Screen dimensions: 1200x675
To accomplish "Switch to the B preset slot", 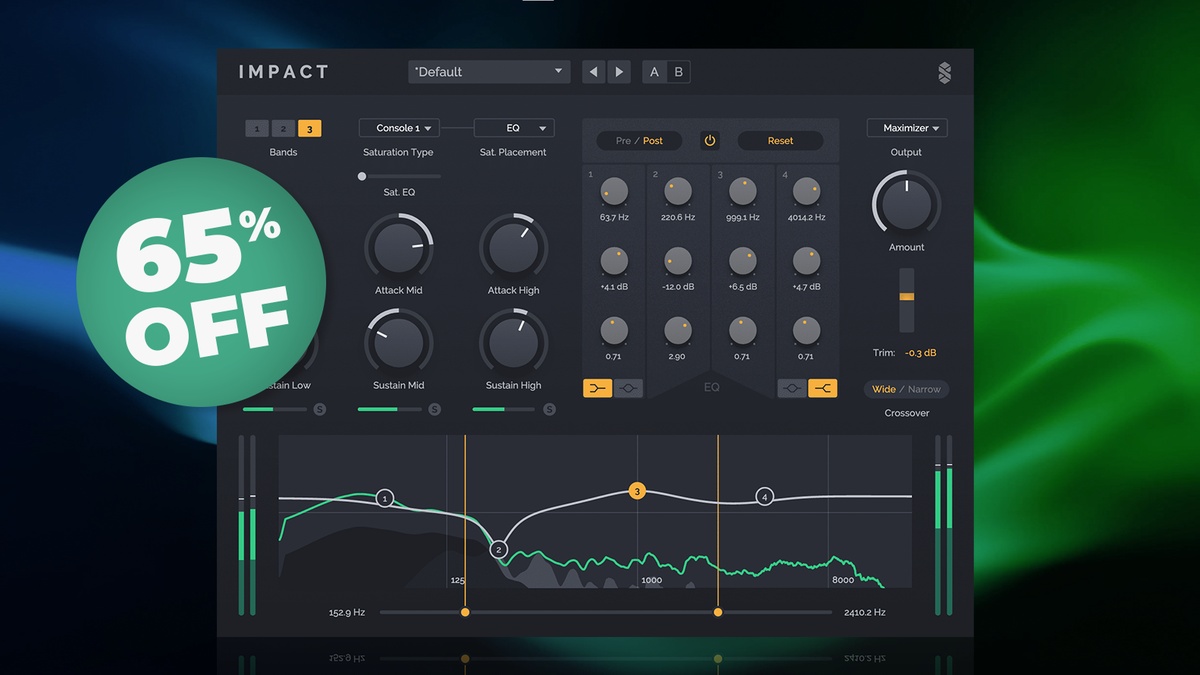I will point(679,72).
